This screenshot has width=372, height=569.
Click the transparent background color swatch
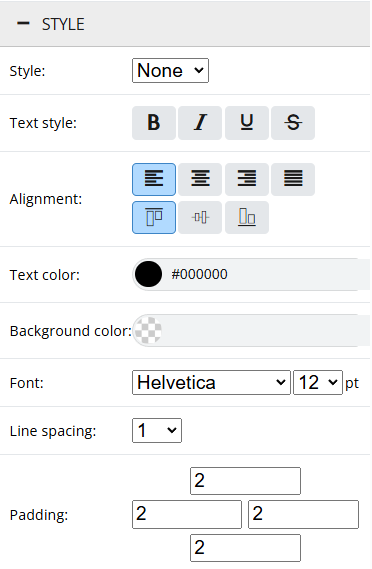click(148, 330)
